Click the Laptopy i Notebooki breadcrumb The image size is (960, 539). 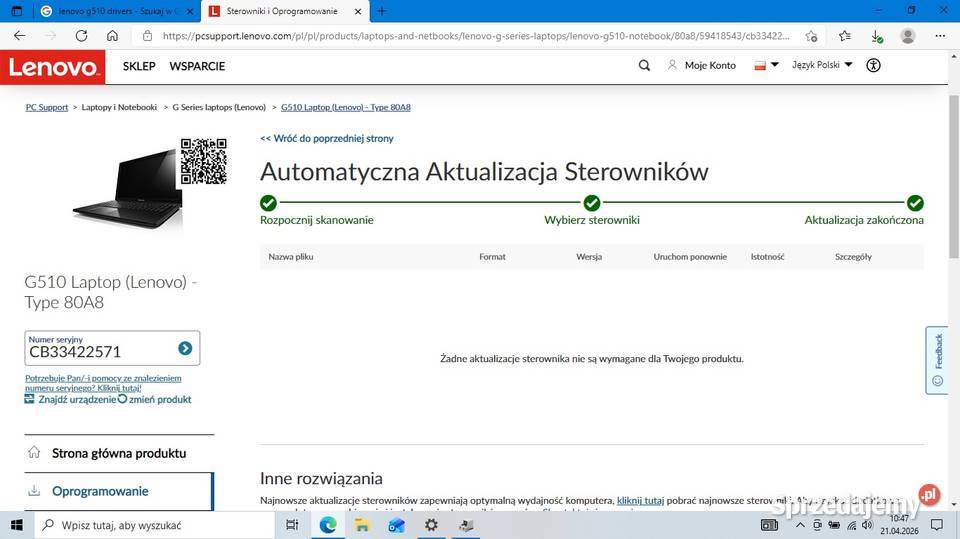(119, 107)
